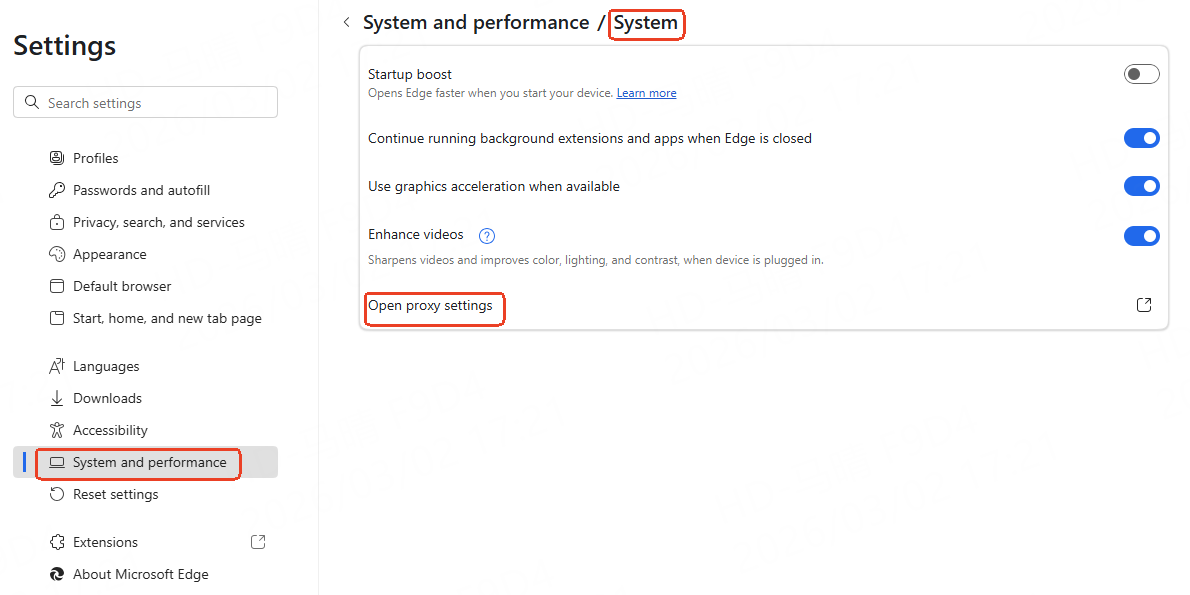Click the Learn more link

tap(646, 93)
